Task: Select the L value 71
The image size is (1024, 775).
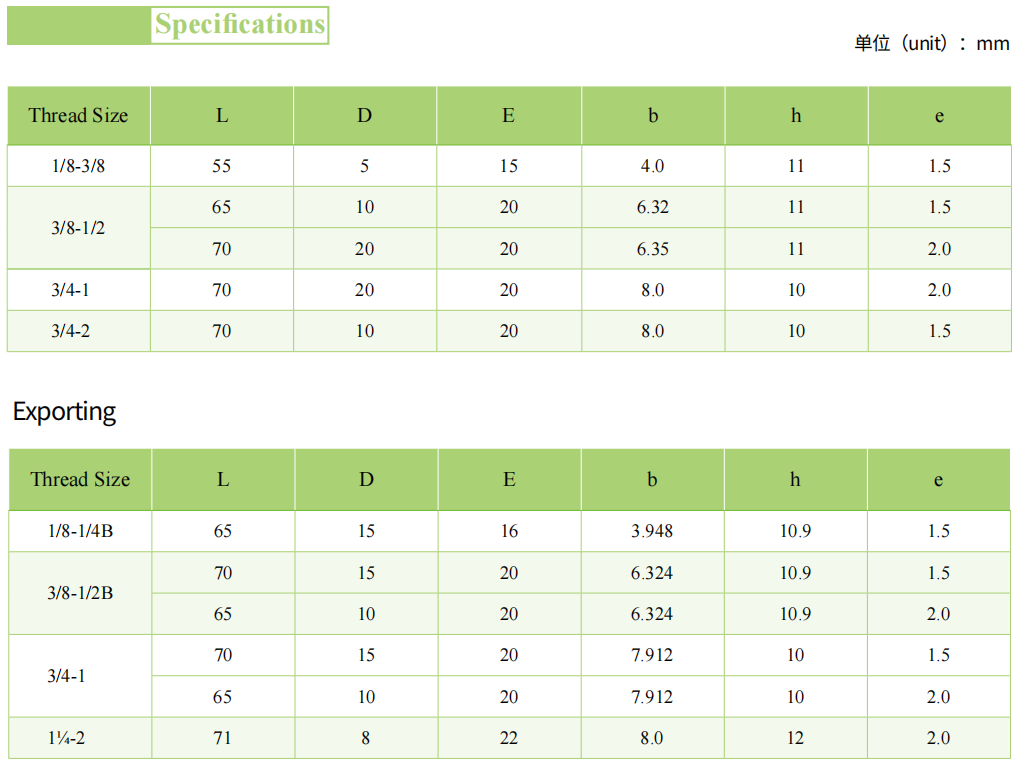Action: pos(222,738)
